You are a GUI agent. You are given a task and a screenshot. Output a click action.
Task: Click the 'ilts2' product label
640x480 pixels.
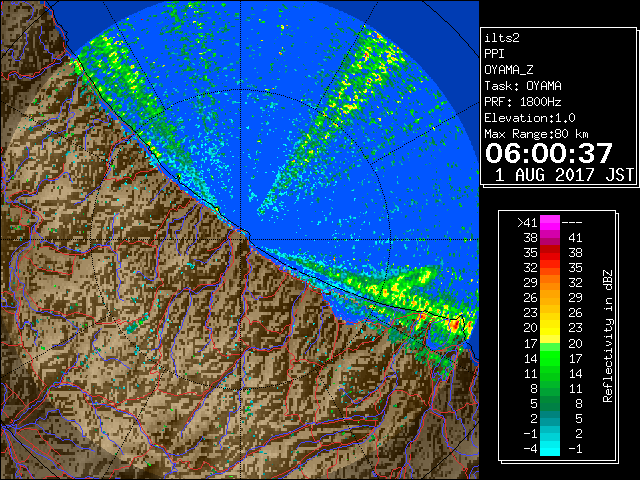pyautogui.click(x=502, y=38)
